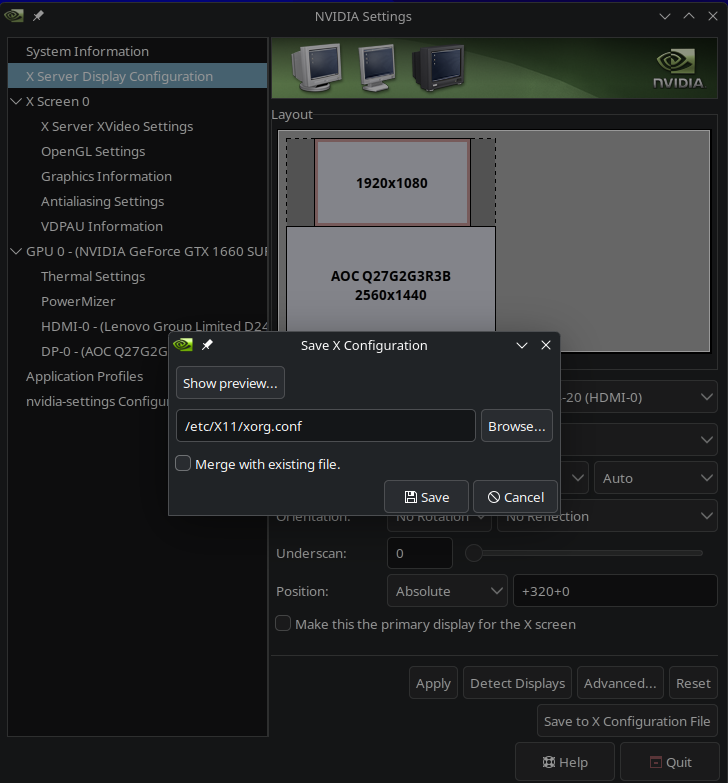
Task: Close the Save X Configuration dialog
Action: pyautogui.click(x=546, y=345)
